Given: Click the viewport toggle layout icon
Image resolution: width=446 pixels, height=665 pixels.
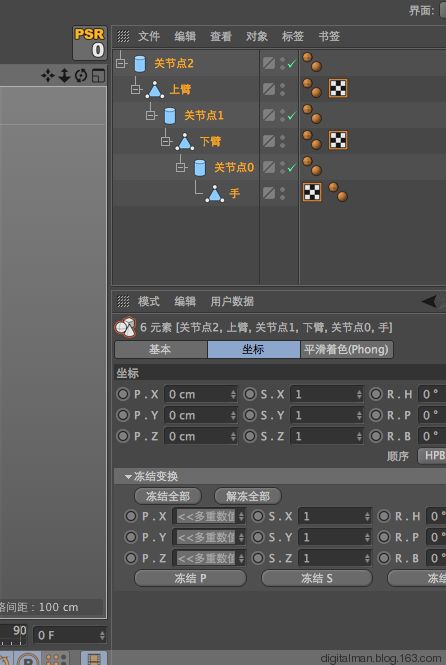Looking at the screenshot, I should click(98, 76).
